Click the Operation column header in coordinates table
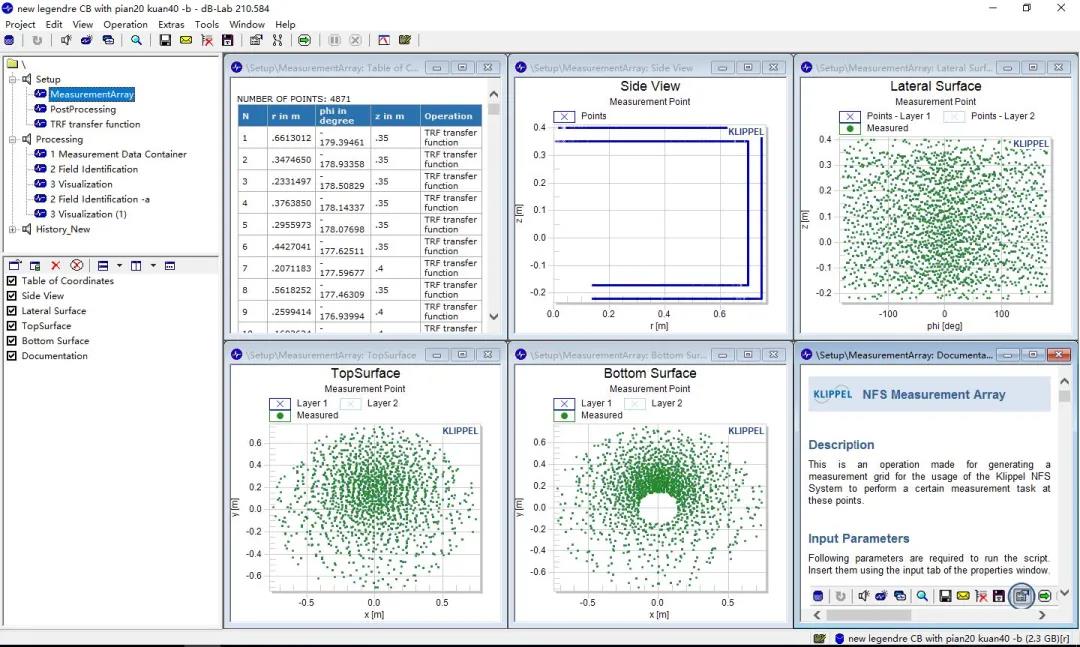The width and height of the screenshot is (1080, 647). coord(450,116)
